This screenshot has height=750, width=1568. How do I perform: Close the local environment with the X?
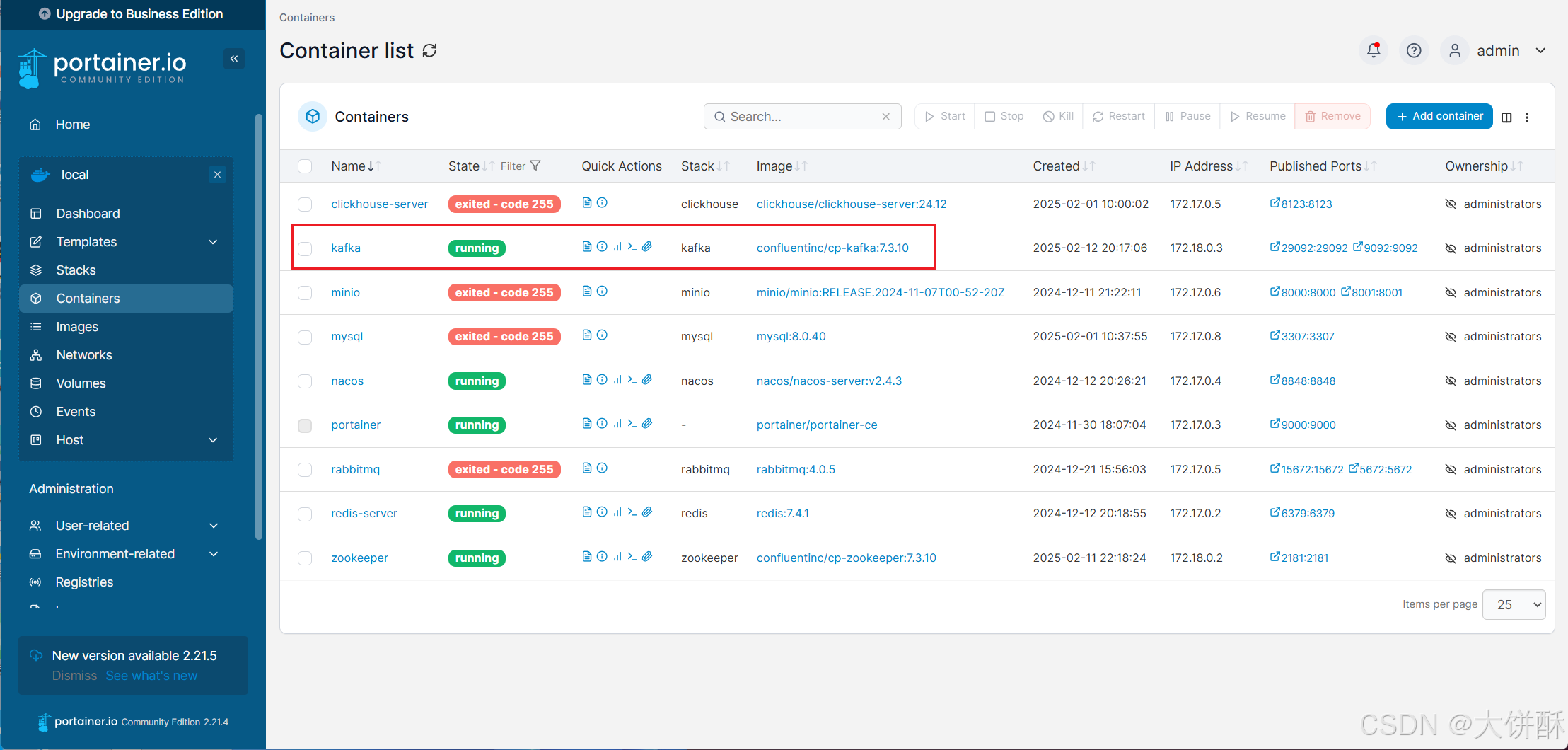pos(218,175)
